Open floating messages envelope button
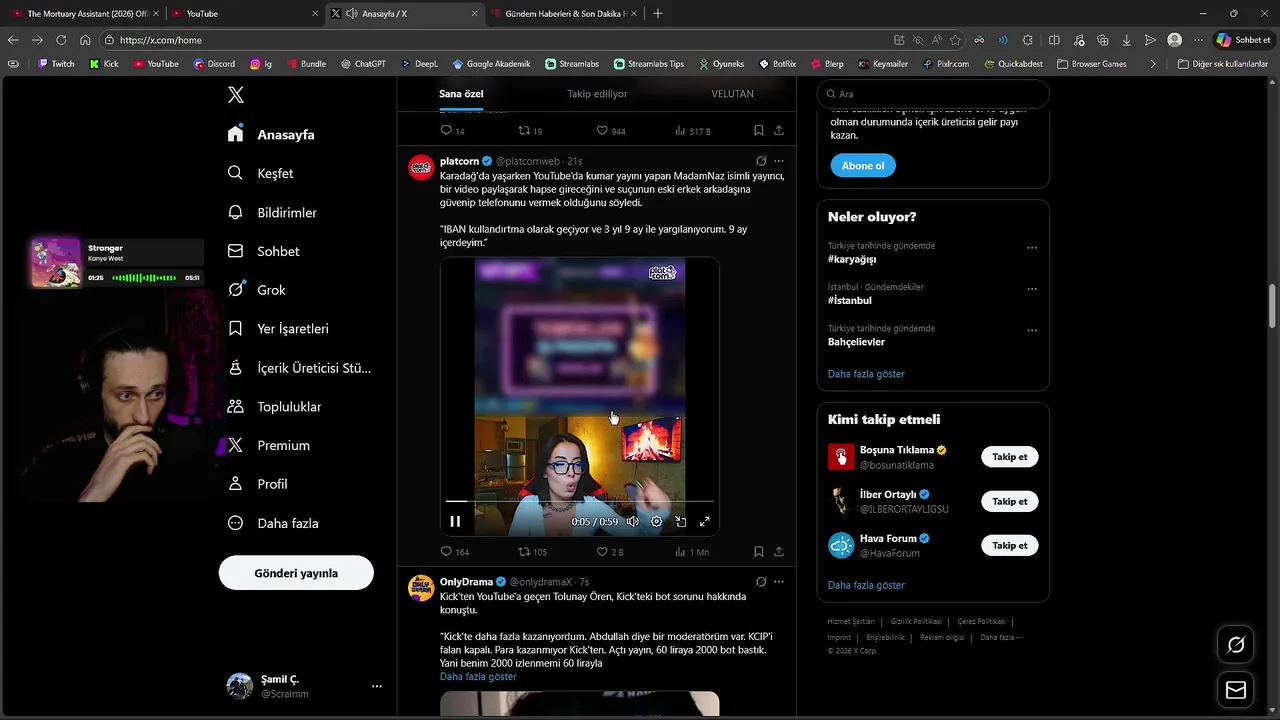The image size is (1280, 720). [1236, 690]
